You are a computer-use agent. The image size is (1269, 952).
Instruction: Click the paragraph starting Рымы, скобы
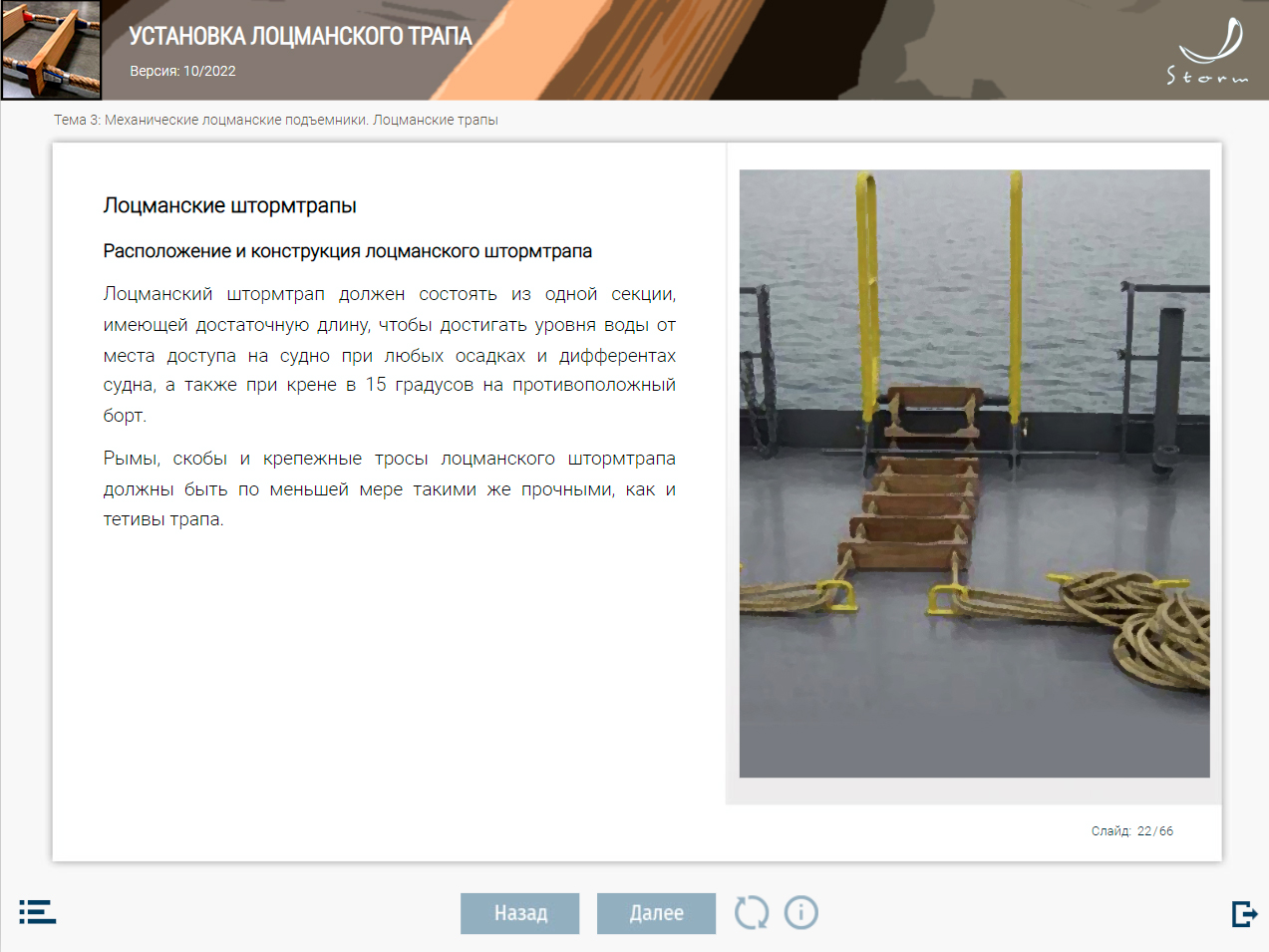point(390,488)
